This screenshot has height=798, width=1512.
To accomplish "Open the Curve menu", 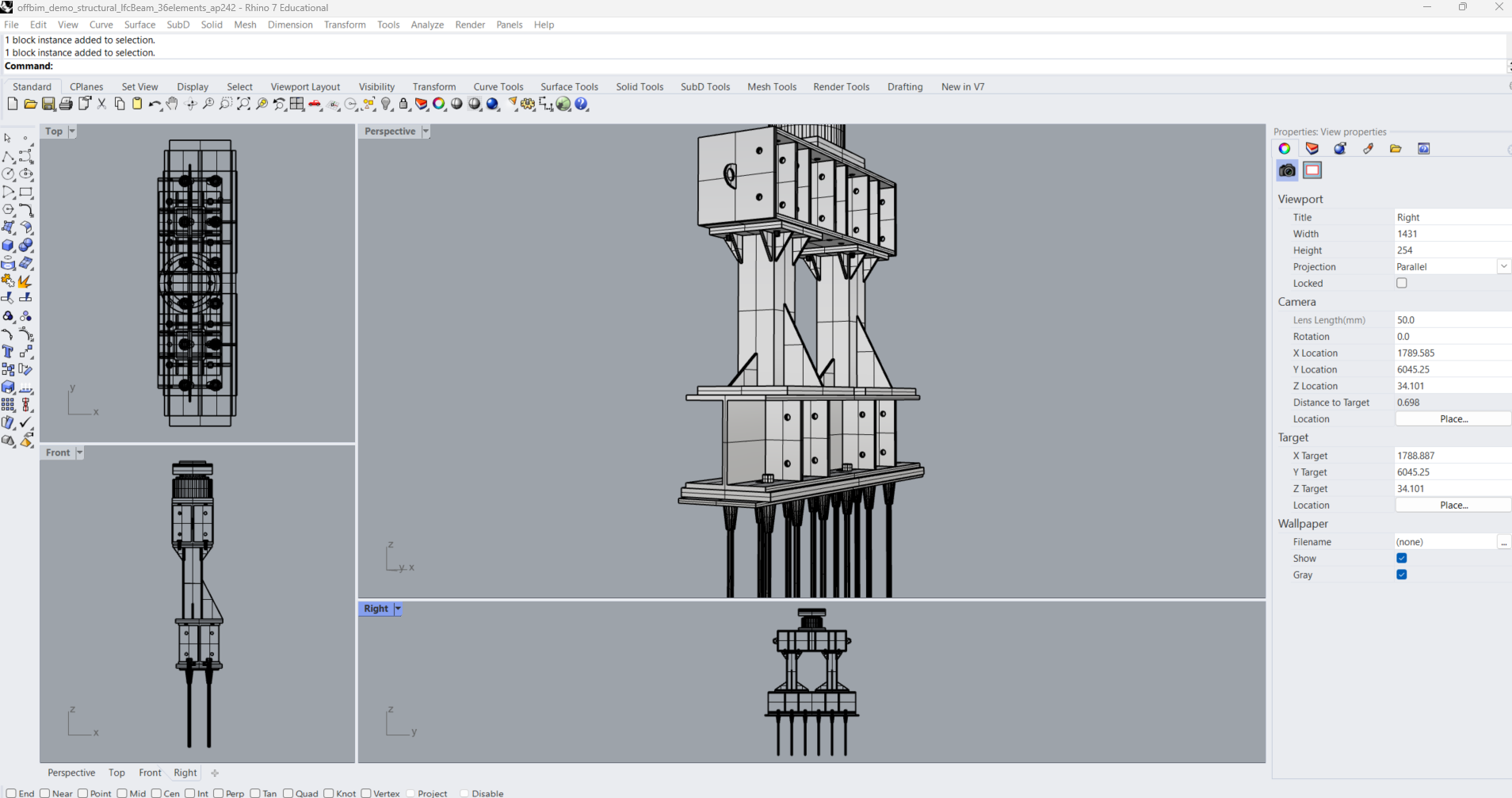I will [x=101, y=25].
